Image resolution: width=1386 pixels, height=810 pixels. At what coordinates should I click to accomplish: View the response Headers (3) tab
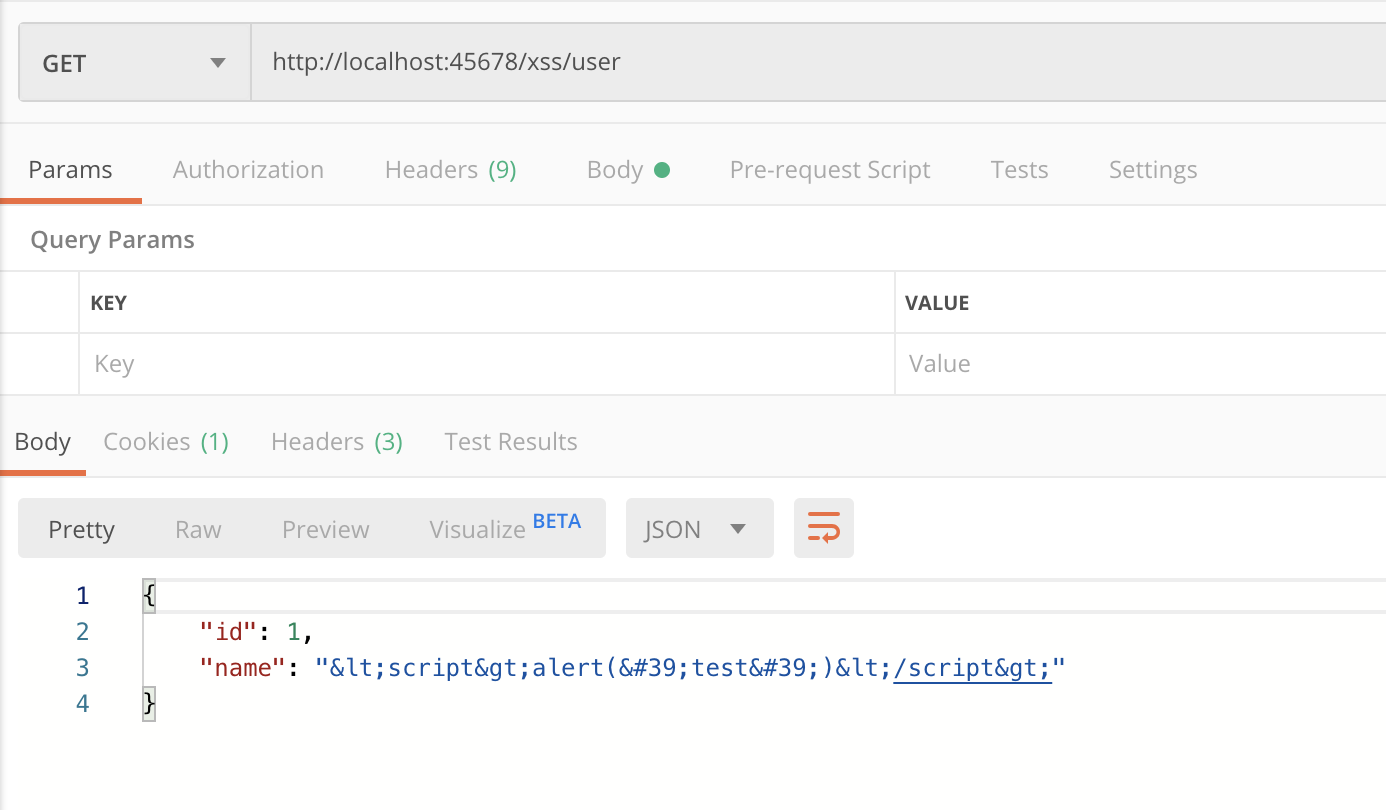(x=336, y=442)
